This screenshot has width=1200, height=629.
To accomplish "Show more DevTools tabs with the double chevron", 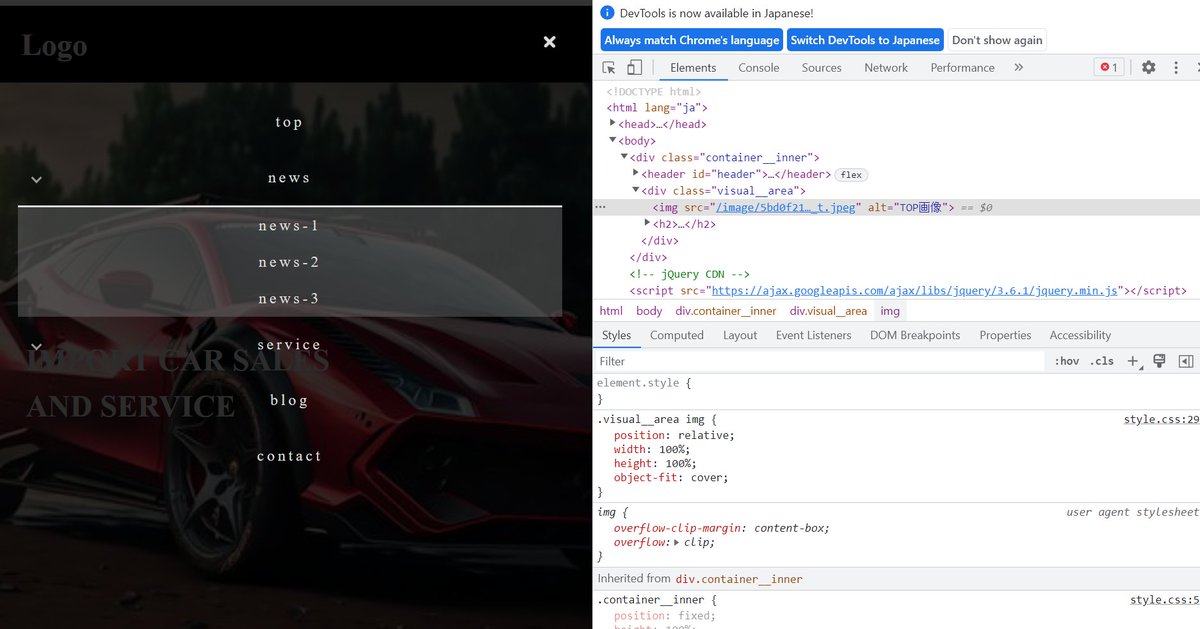I will pyautogui.click(x=1018, y=68).
